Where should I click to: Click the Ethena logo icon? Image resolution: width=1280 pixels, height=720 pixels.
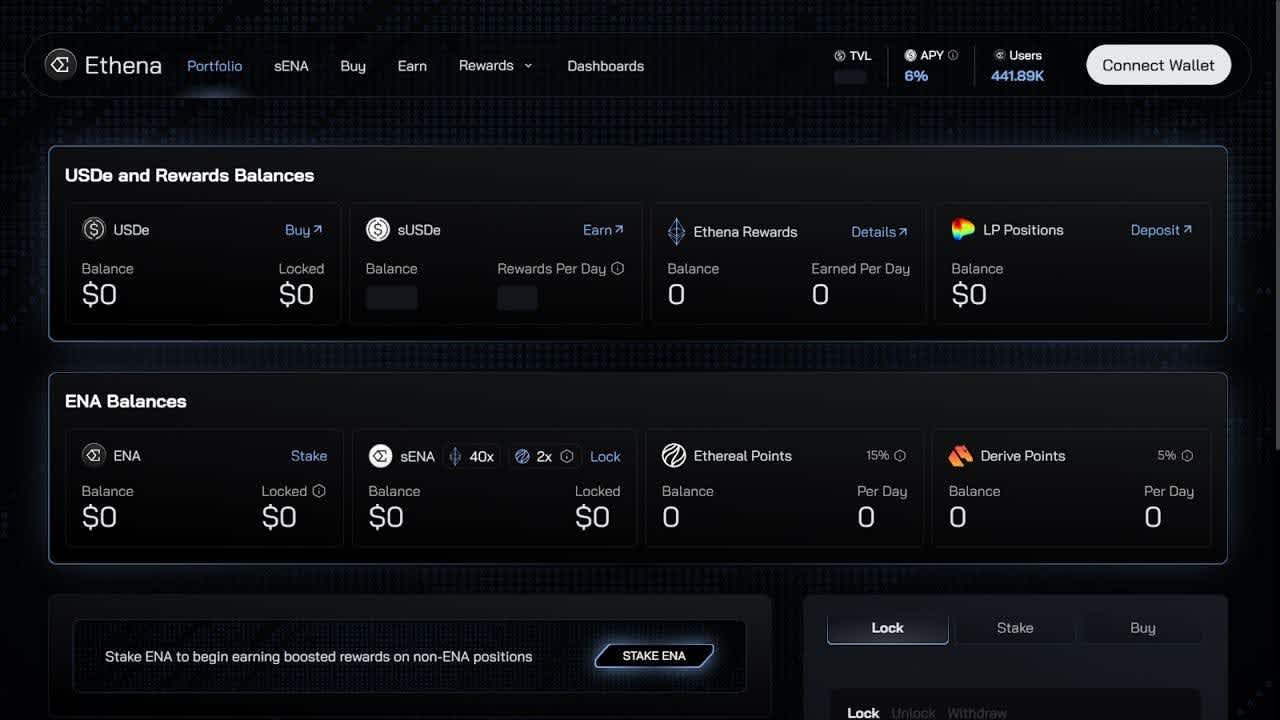coord(61,65)
